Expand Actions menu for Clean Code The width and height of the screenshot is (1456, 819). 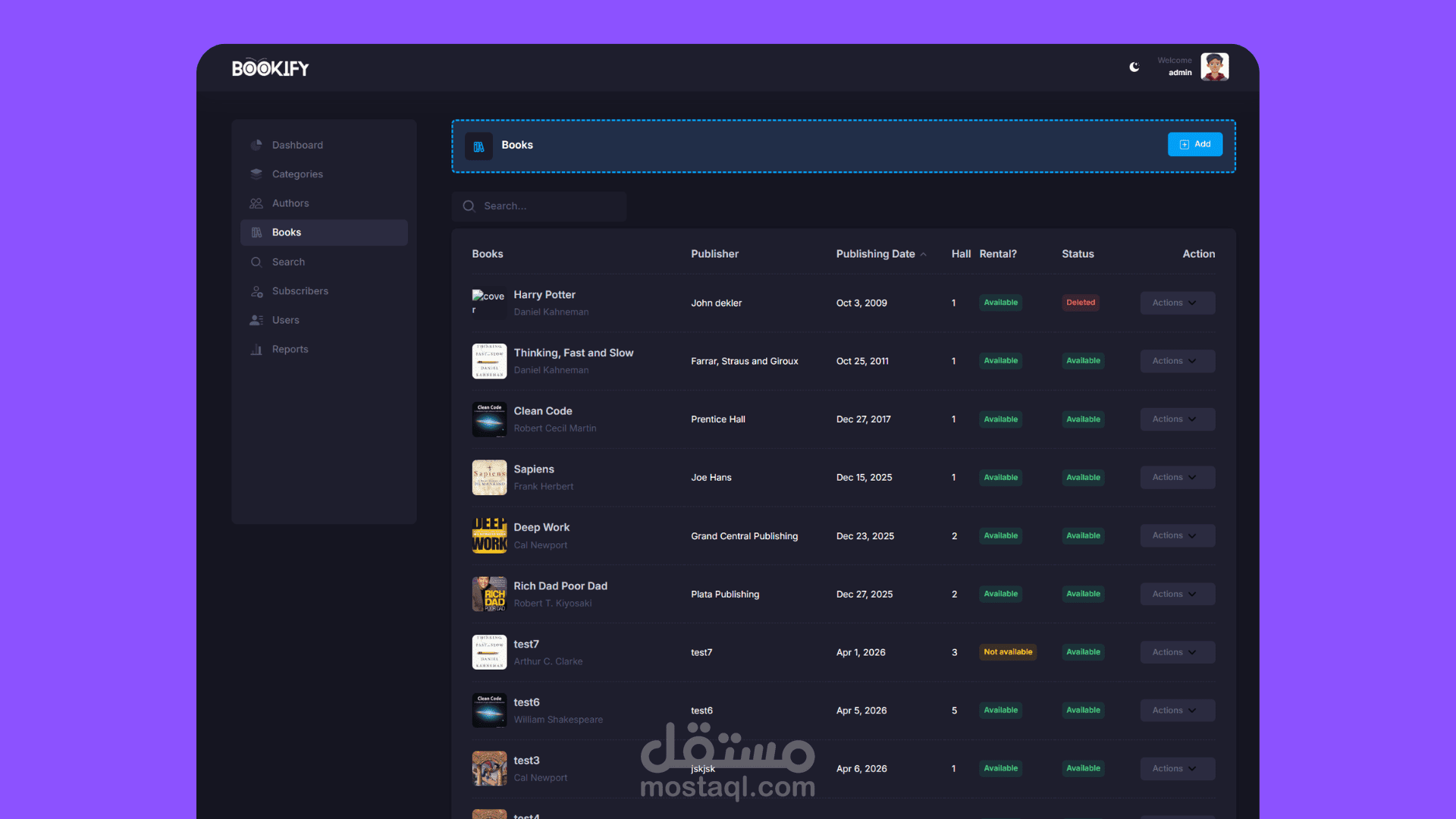pyautogui.click(x=1177, y=419)
